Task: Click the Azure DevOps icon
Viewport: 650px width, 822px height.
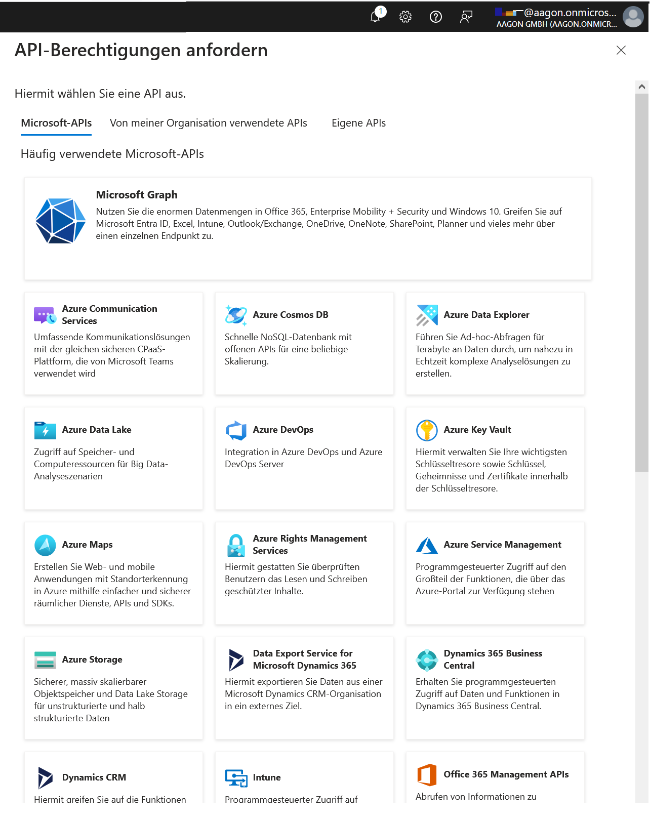Action: (236, 430)
